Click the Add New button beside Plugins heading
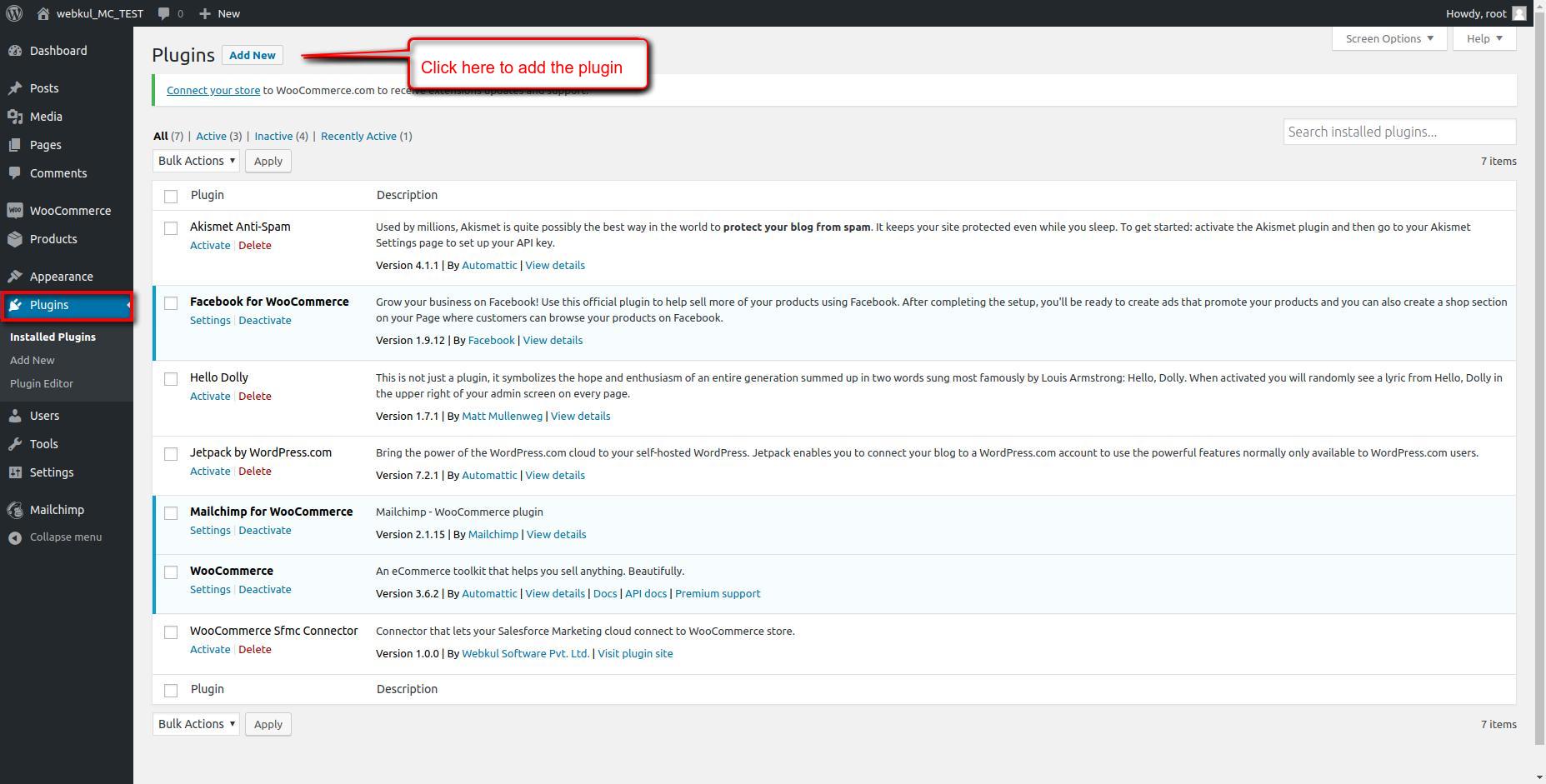The width and height of the screenshot is (1546, 784). tap(252, 55)
